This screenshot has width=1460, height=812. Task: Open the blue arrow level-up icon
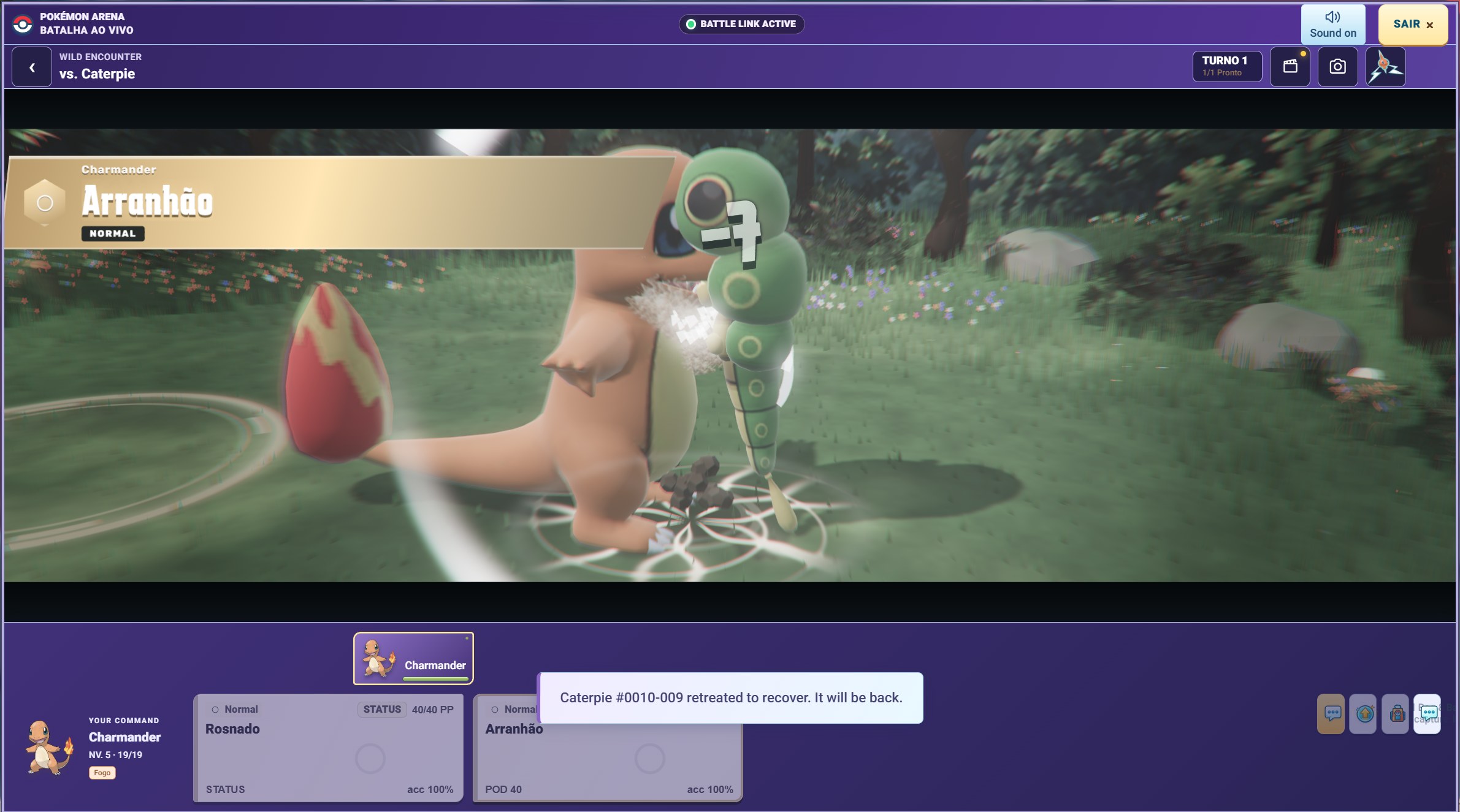(1363, 713)
